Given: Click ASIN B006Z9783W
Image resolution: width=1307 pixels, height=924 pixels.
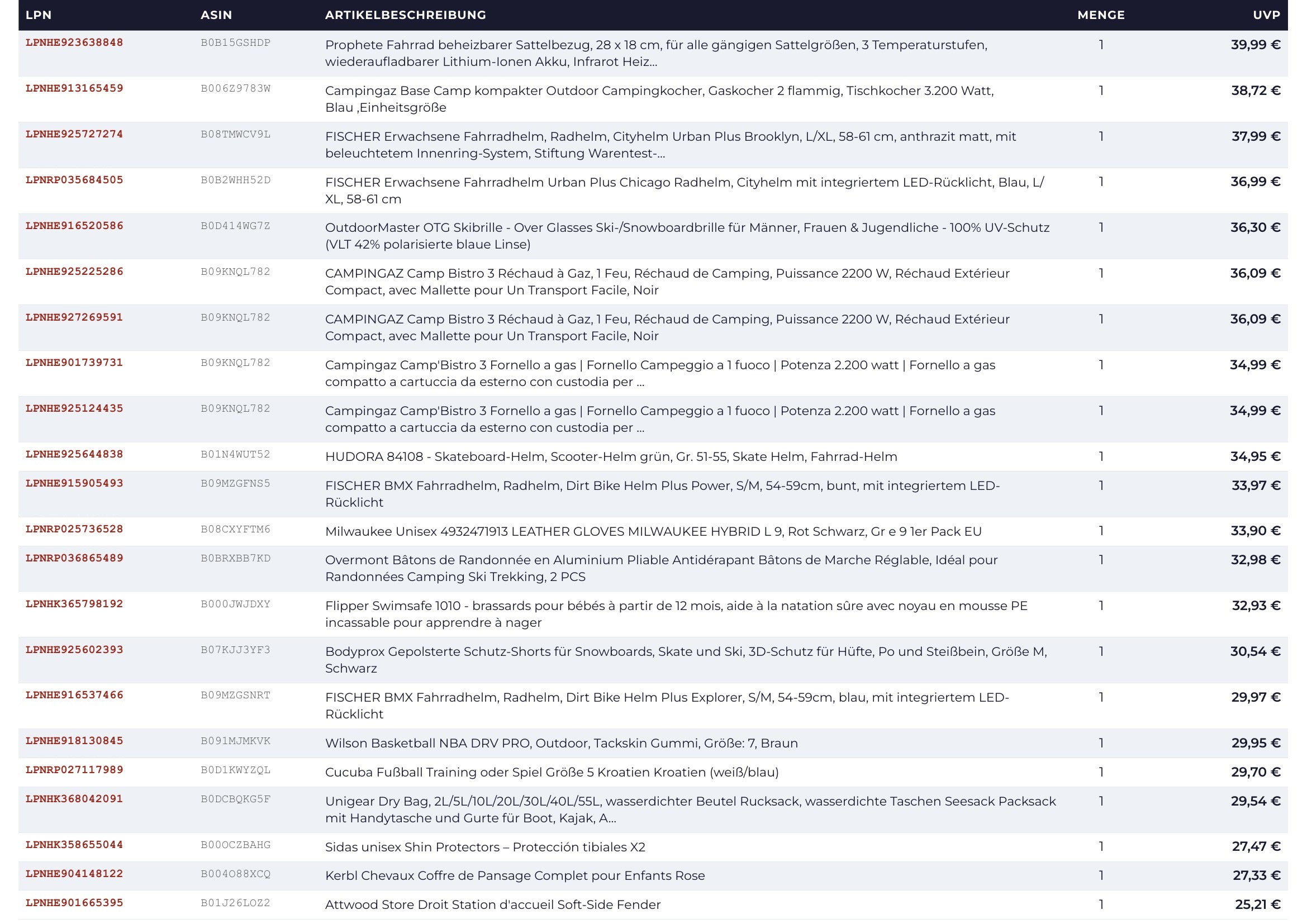Looking at the screenshot, I should click(235, 88).
